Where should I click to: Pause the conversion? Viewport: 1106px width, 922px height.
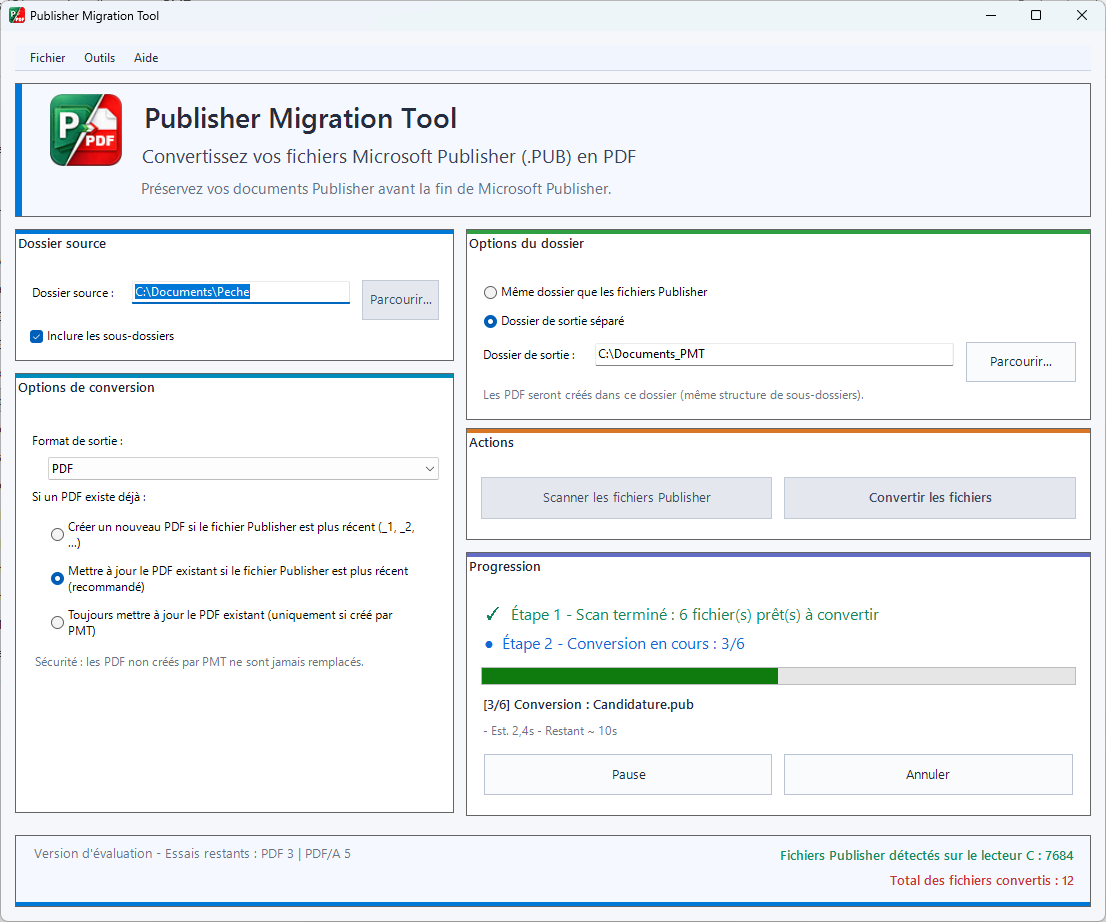coord(628,775)
